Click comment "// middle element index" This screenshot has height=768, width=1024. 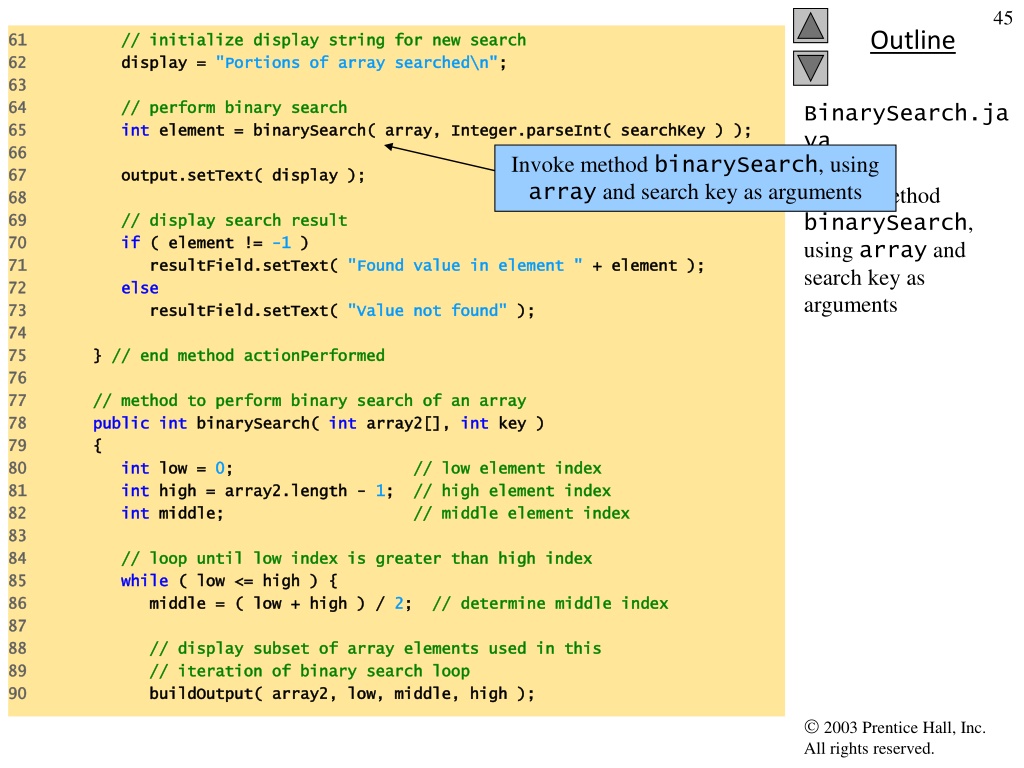coord(521,514)
